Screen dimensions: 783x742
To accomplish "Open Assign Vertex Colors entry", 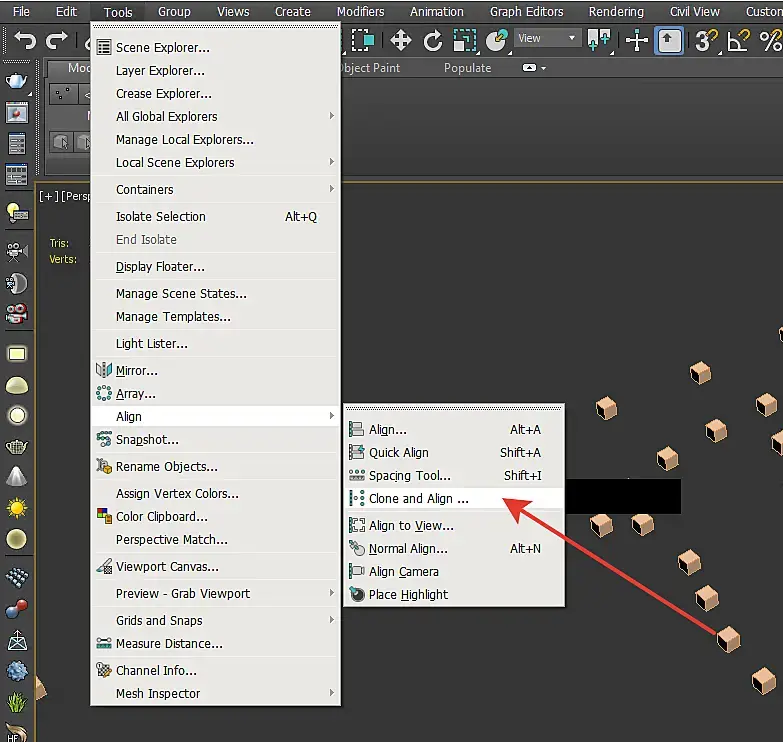I will (x=216, y=493).
